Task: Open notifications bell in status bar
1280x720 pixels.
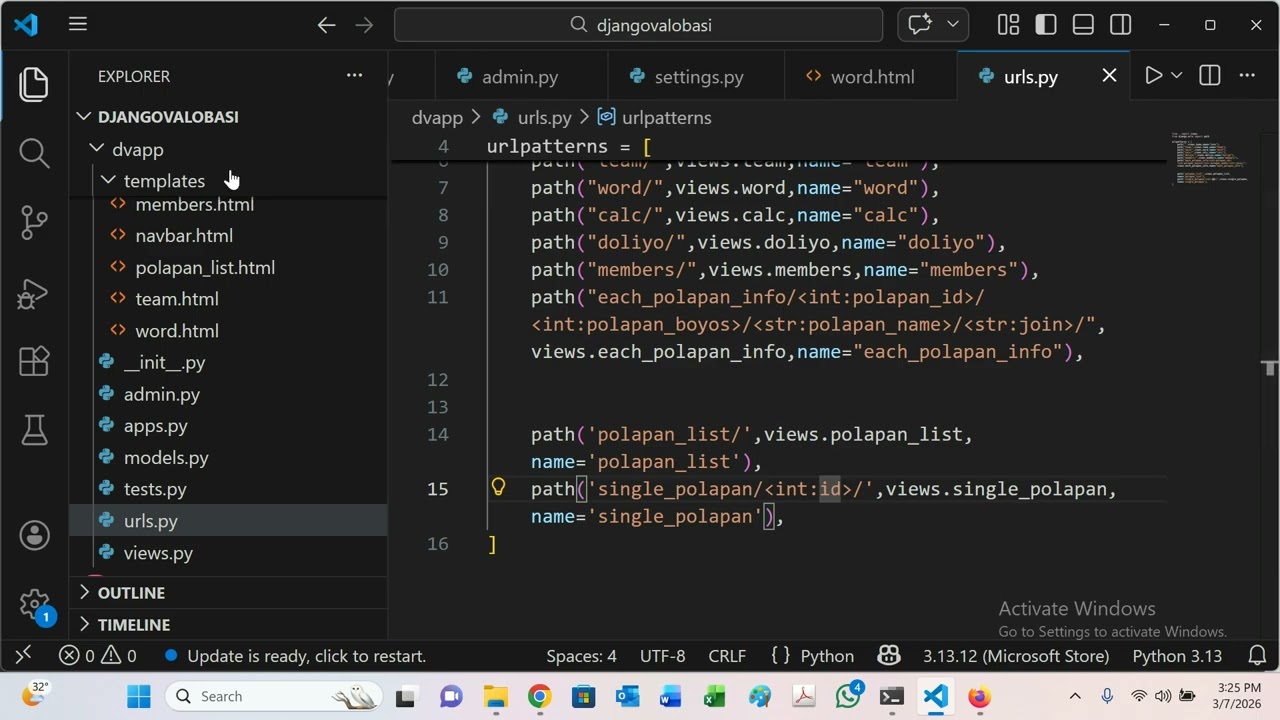Action: click(1258, 656)
